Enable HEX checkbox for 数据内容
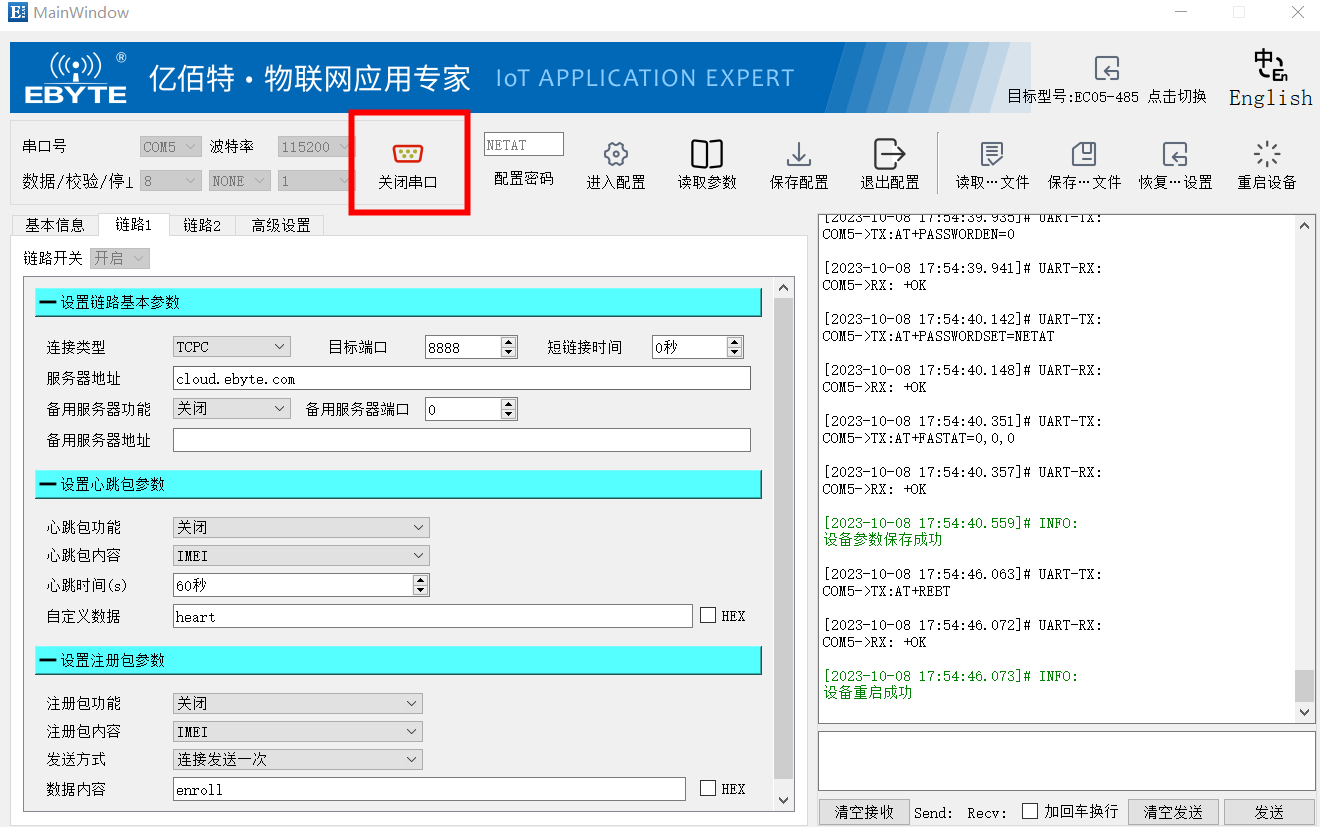1320x827 pixels. click(708, 789)
